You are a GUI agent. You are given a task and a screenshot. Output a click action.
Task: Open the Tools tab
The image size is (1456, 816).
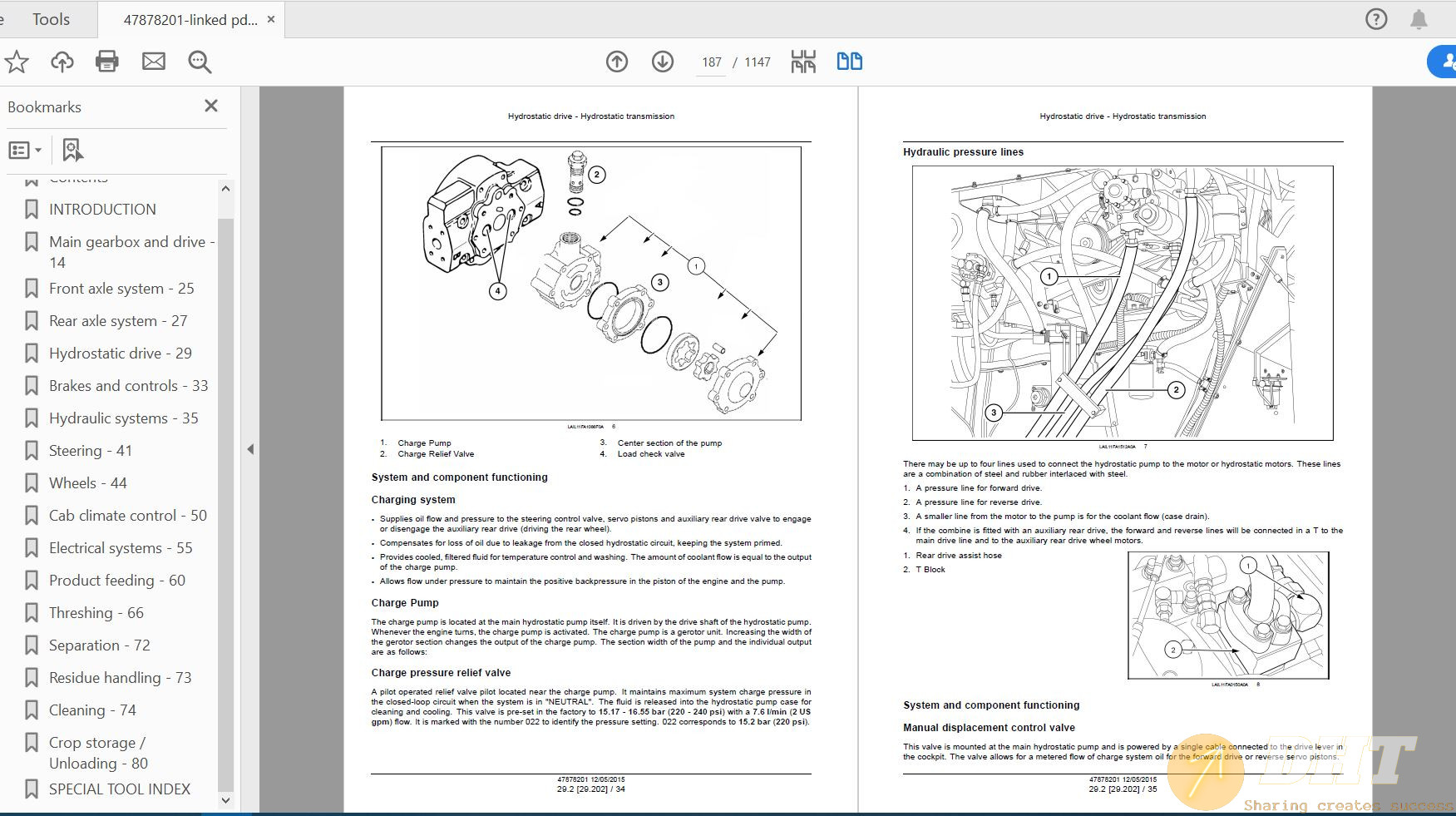[x=51, y=19]
